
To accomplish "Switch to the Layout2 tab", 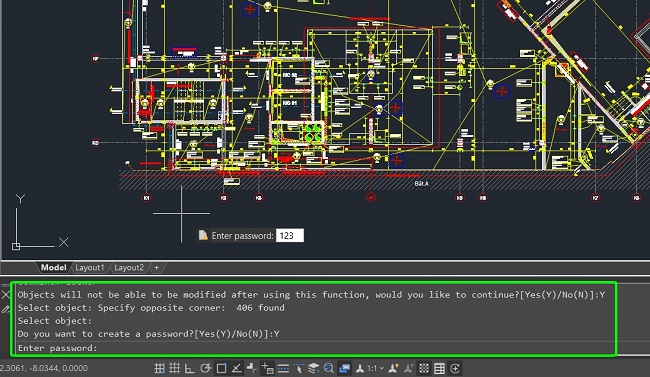I will (129, 268).
